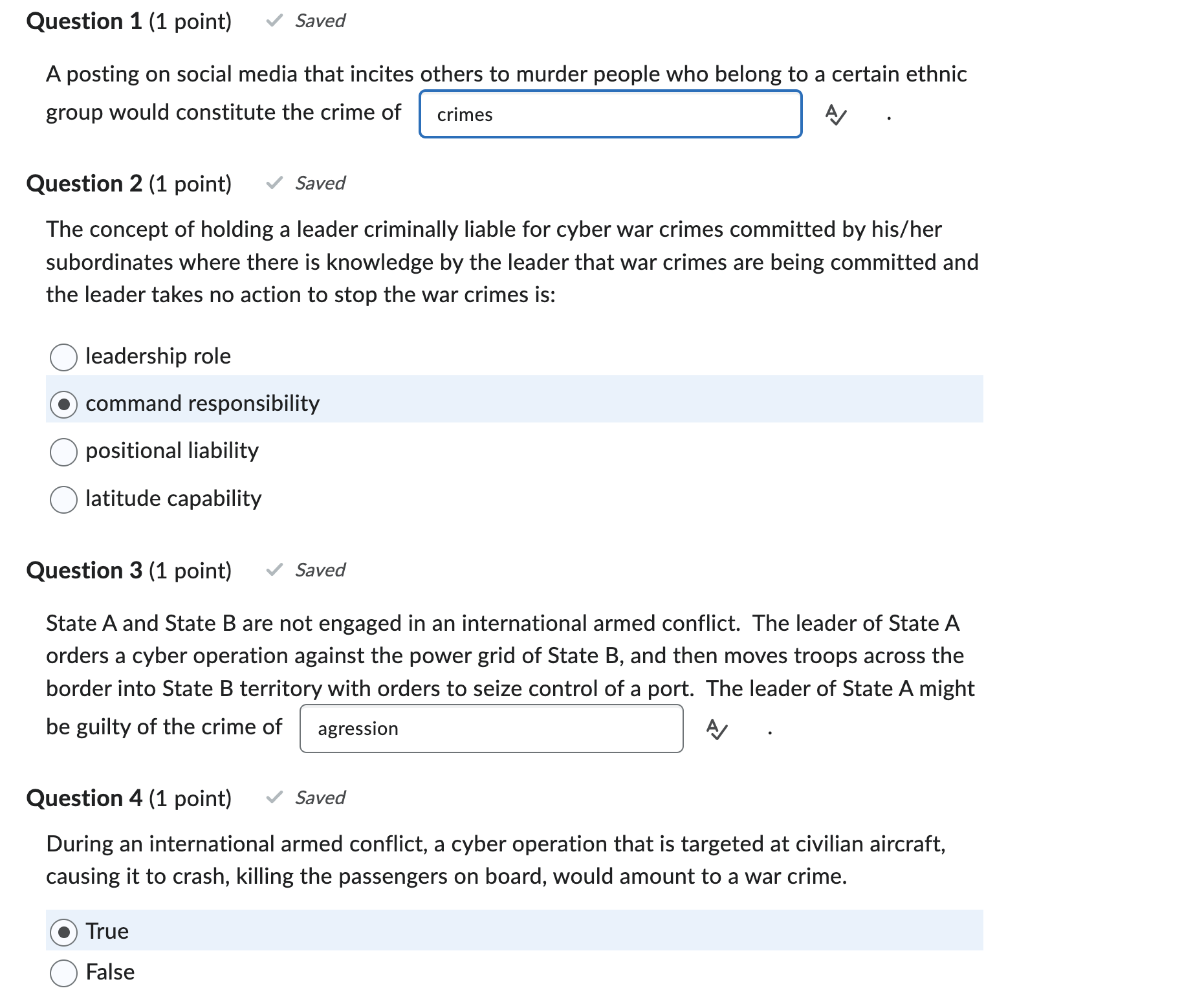This screenshot has width=1193, height=1008.
Task: Click inside the agression text field
Action: [x=490, y=729]
